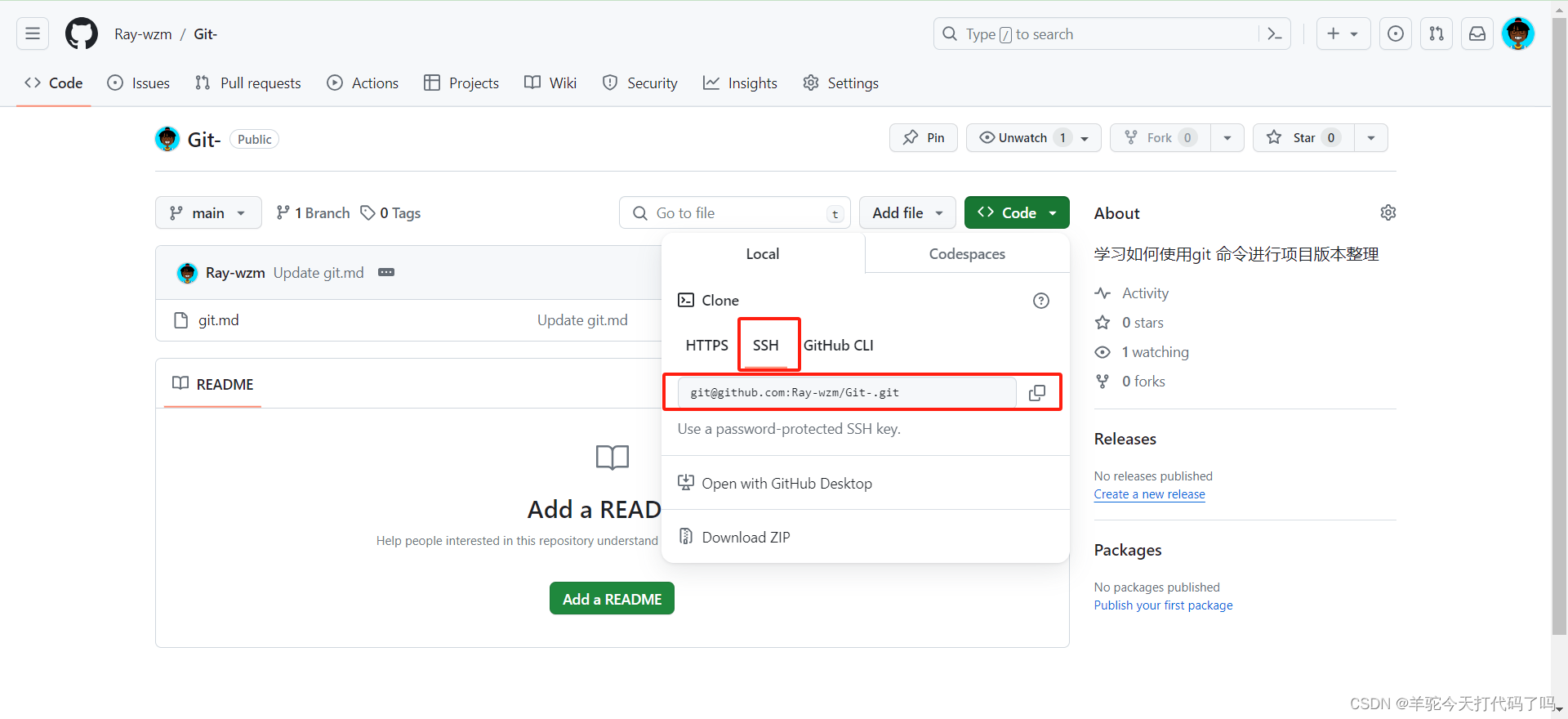The height and width of the screenshot is (719, 1568).
Task: Open the Projects tab
Action: [x=461, y=83]
